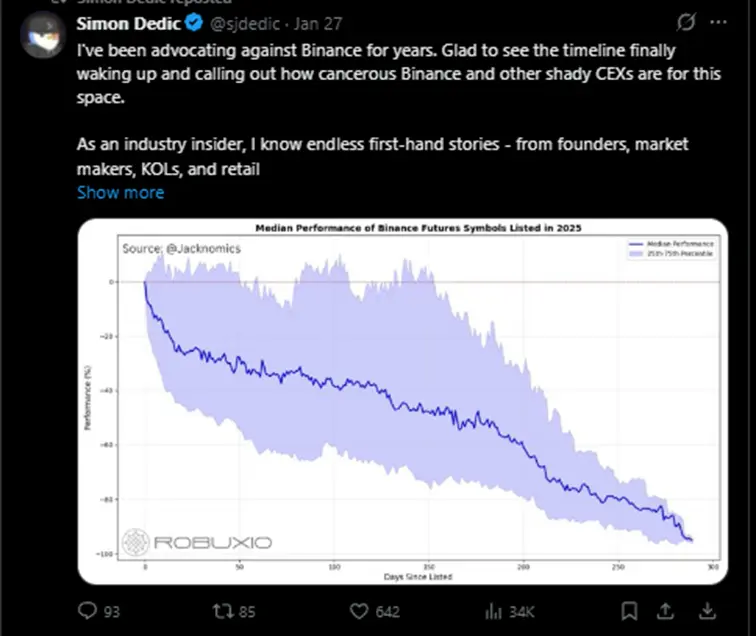Click the Jan 27 timestamp
This screenshot has width=756, height=636.
(x=318, y=24)
